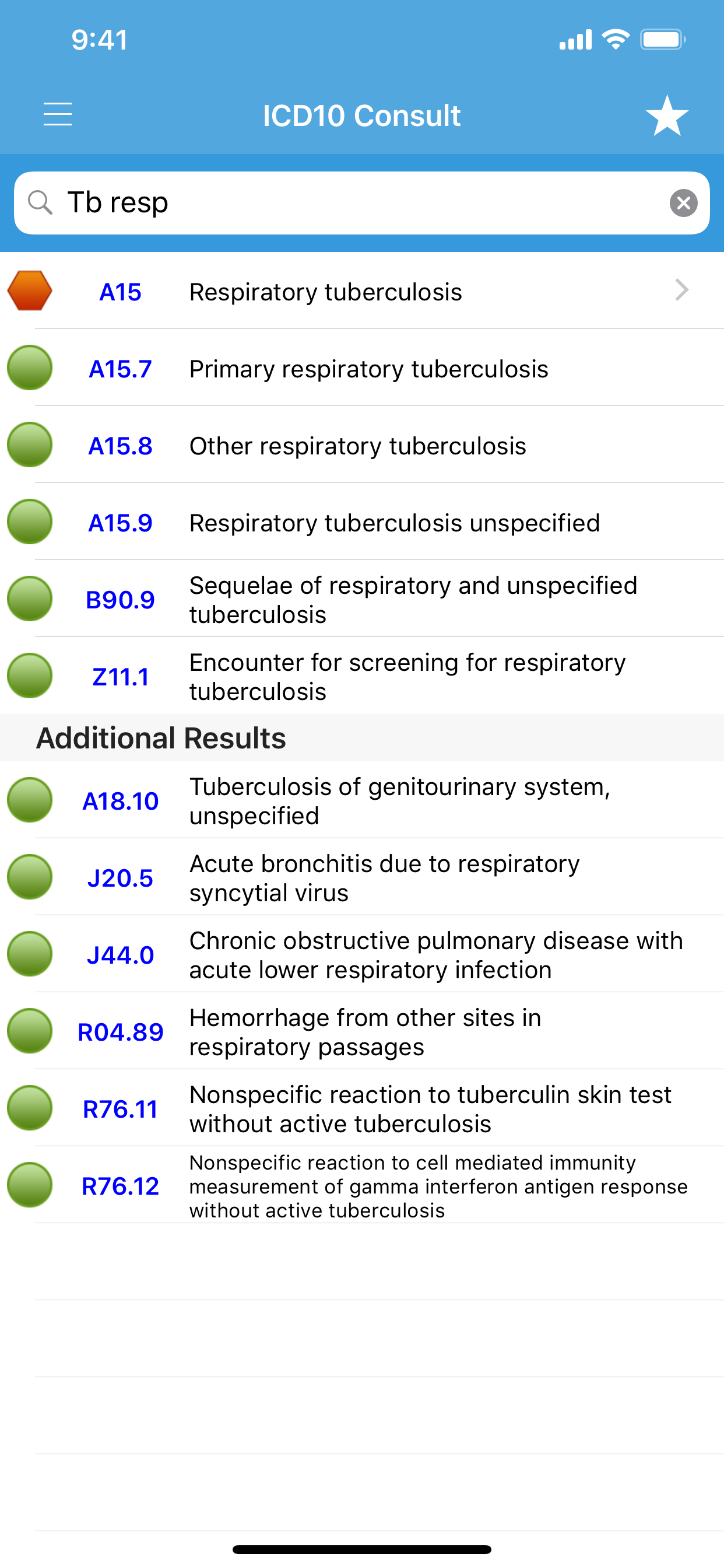
Task: Select Z11.1 screening for respiratory tuberculosis
Action: coord(362,676)
